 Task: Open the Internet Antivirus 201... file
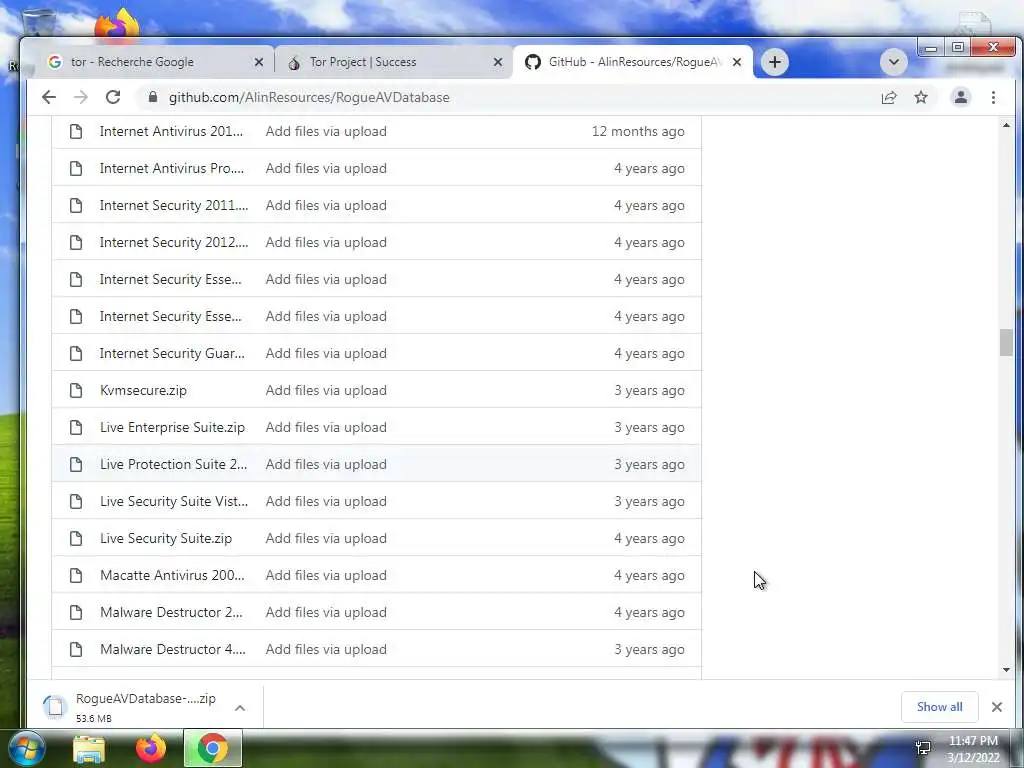(x=171, y=131)
